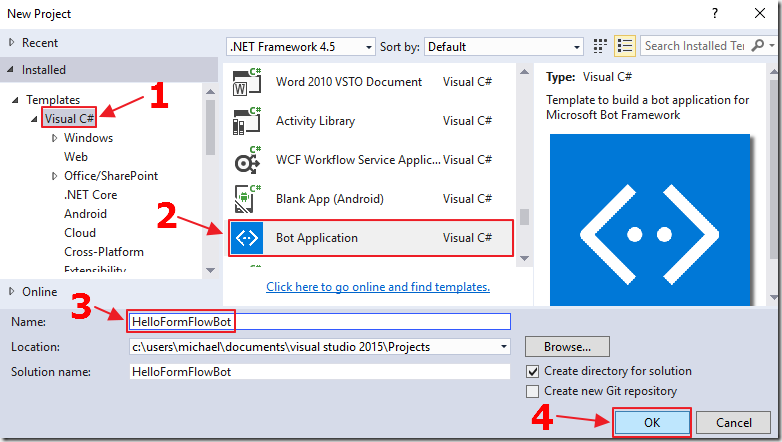Click template list scroll down arrow
This screenshot has height=442, width=782.
(x=524, y=258)
